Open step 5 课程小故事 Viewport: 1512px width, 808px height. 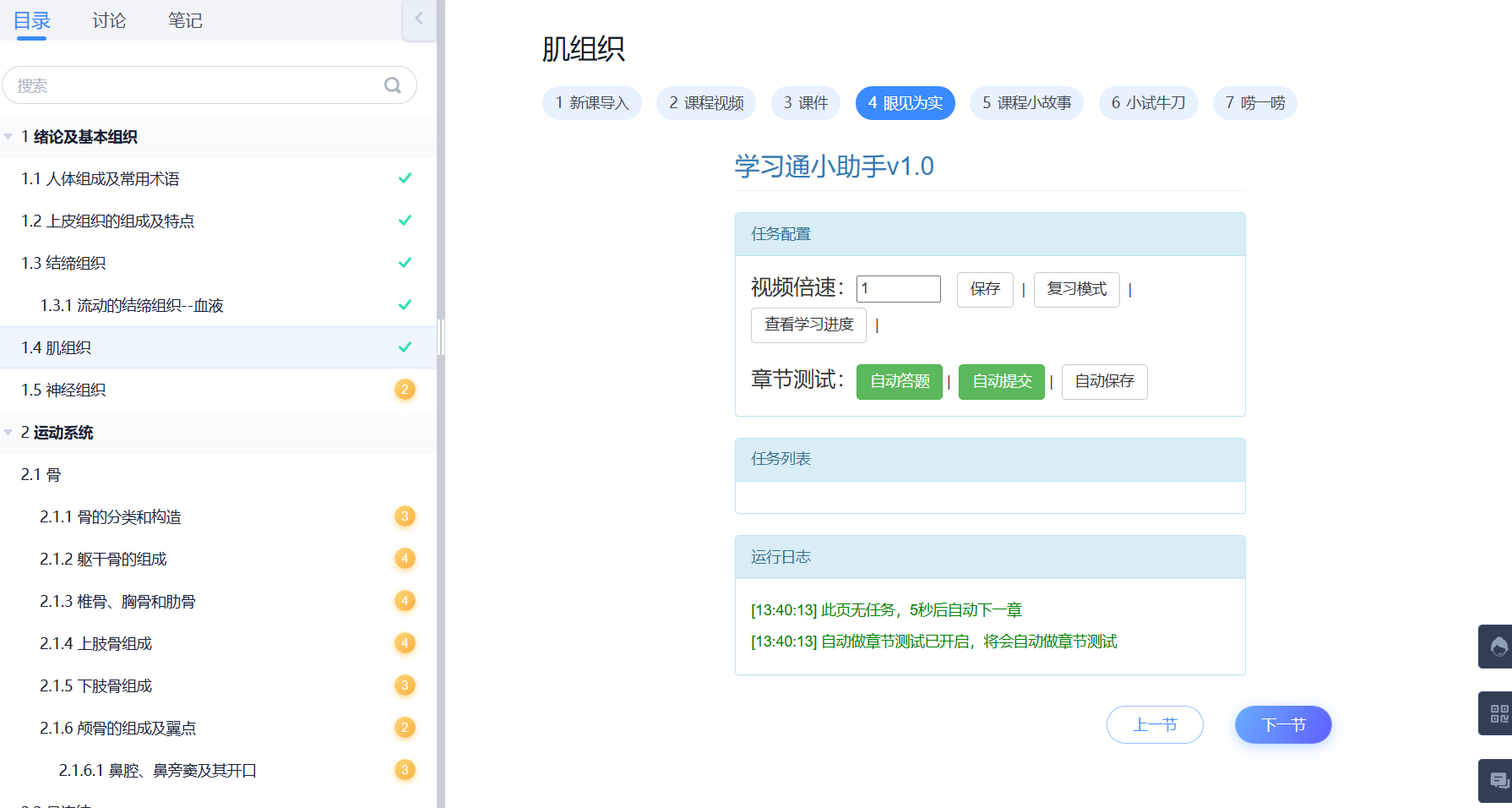click(1026, 103)
